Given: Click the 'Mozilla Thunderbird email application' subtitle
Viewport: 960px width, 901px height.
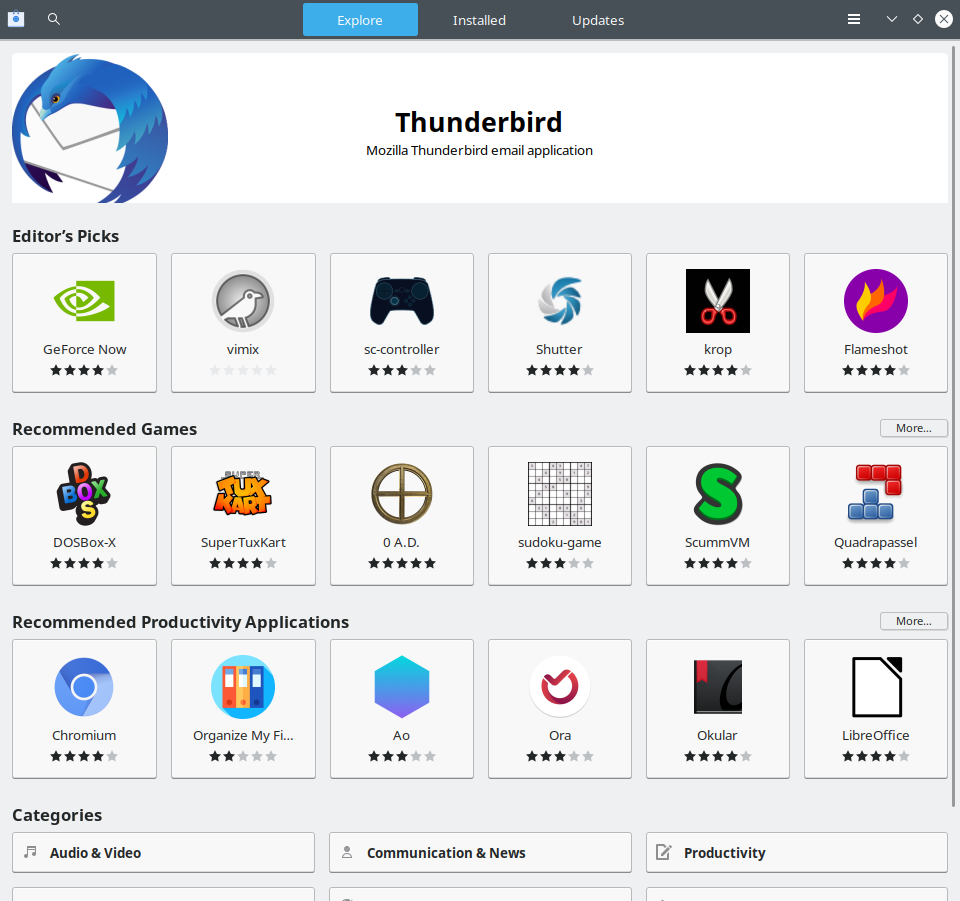Looking at the screenshot, I should [479, 150].
